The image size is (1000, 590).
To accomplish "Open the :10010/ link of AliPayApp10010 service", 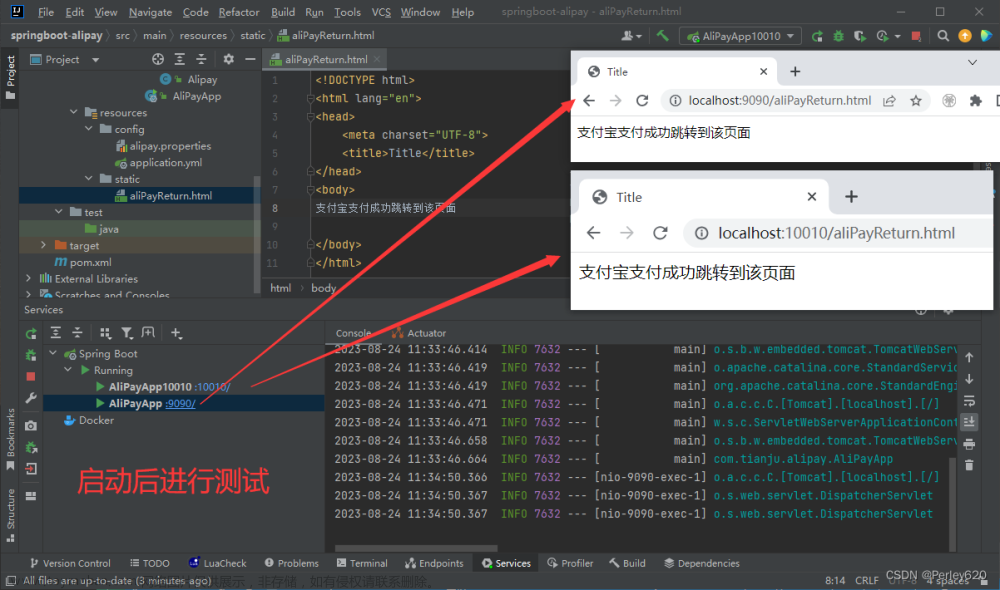I will 213,387.
